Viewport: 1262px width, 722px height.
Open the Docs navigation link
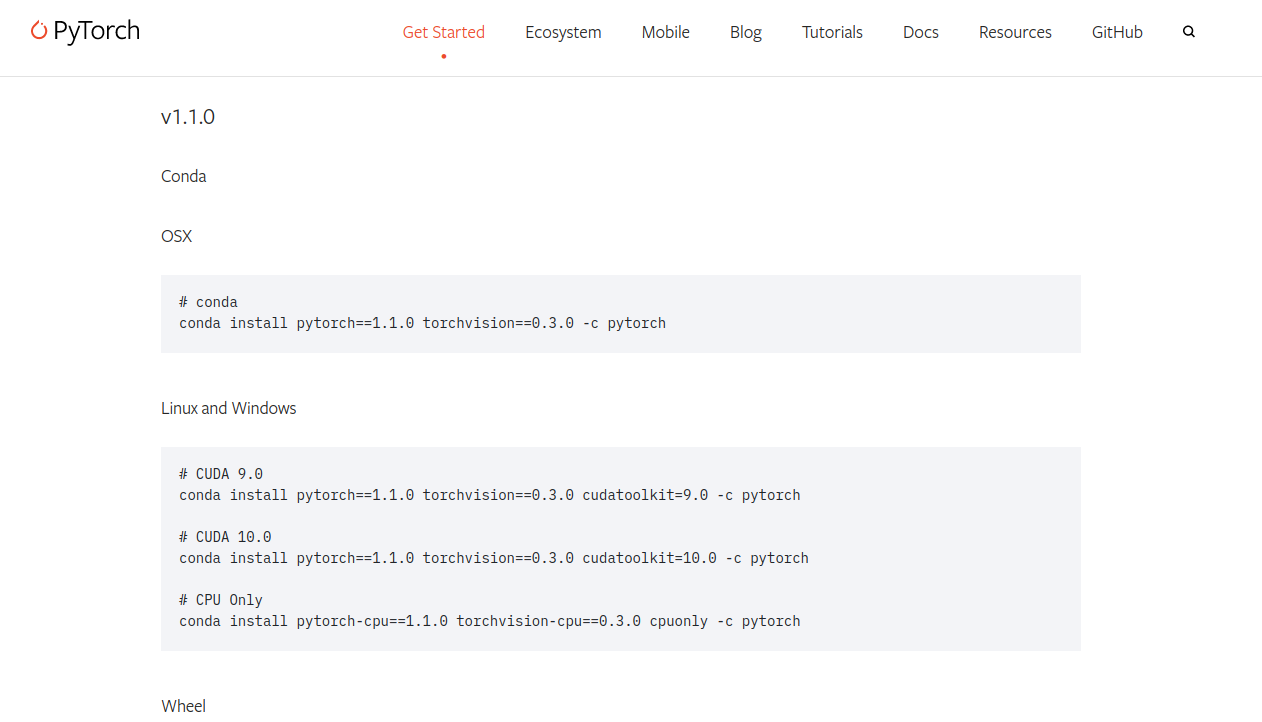920,31
